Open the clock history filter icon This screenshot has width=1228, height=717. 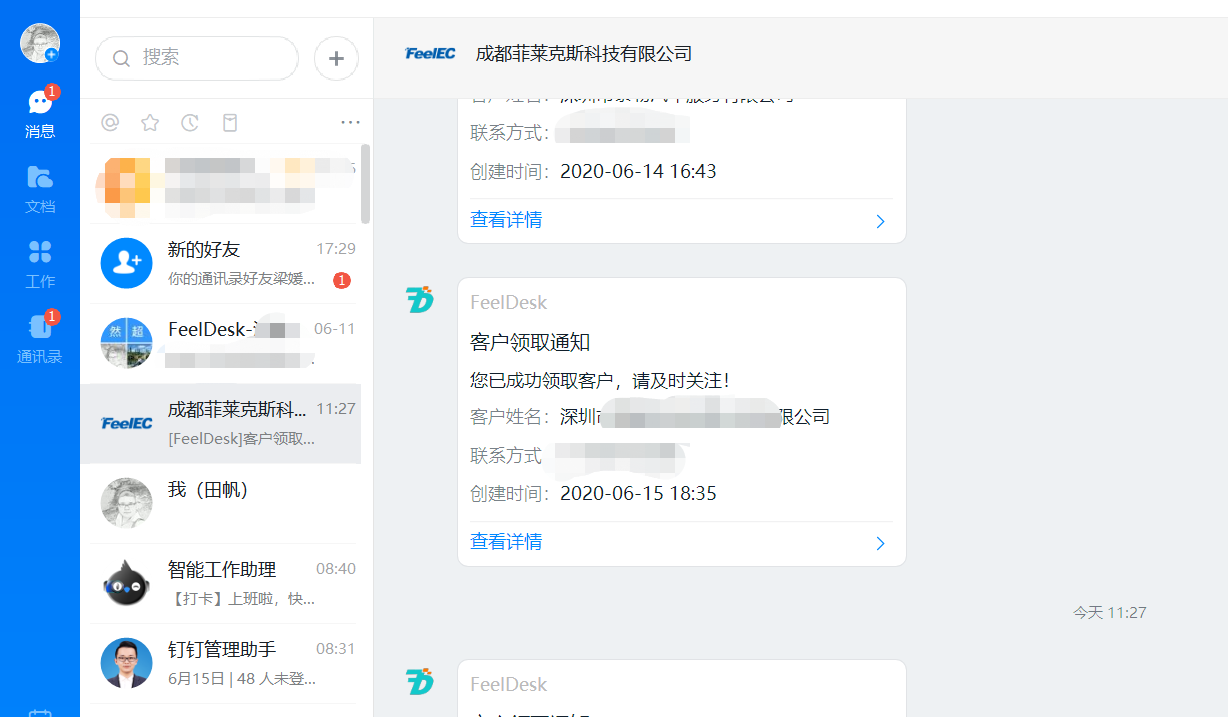click(190, 122)
